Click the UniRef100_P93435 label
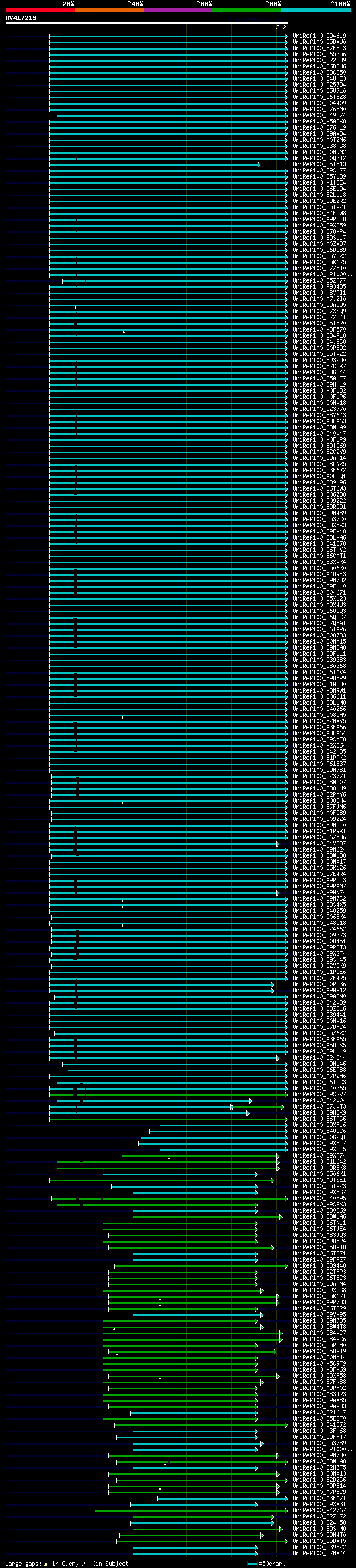 [x=319, y=286]
